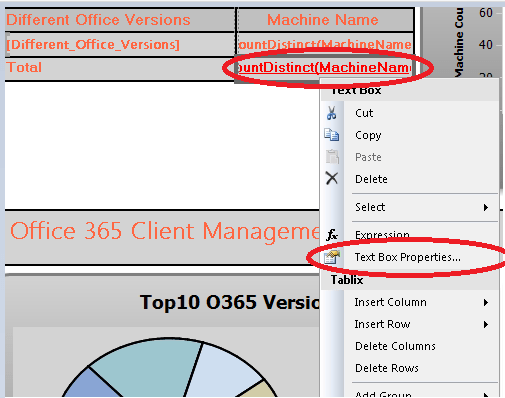Select the Different Office Versions header cell
The width and height of the screenshot is (505, 398).
click(120, 20)
